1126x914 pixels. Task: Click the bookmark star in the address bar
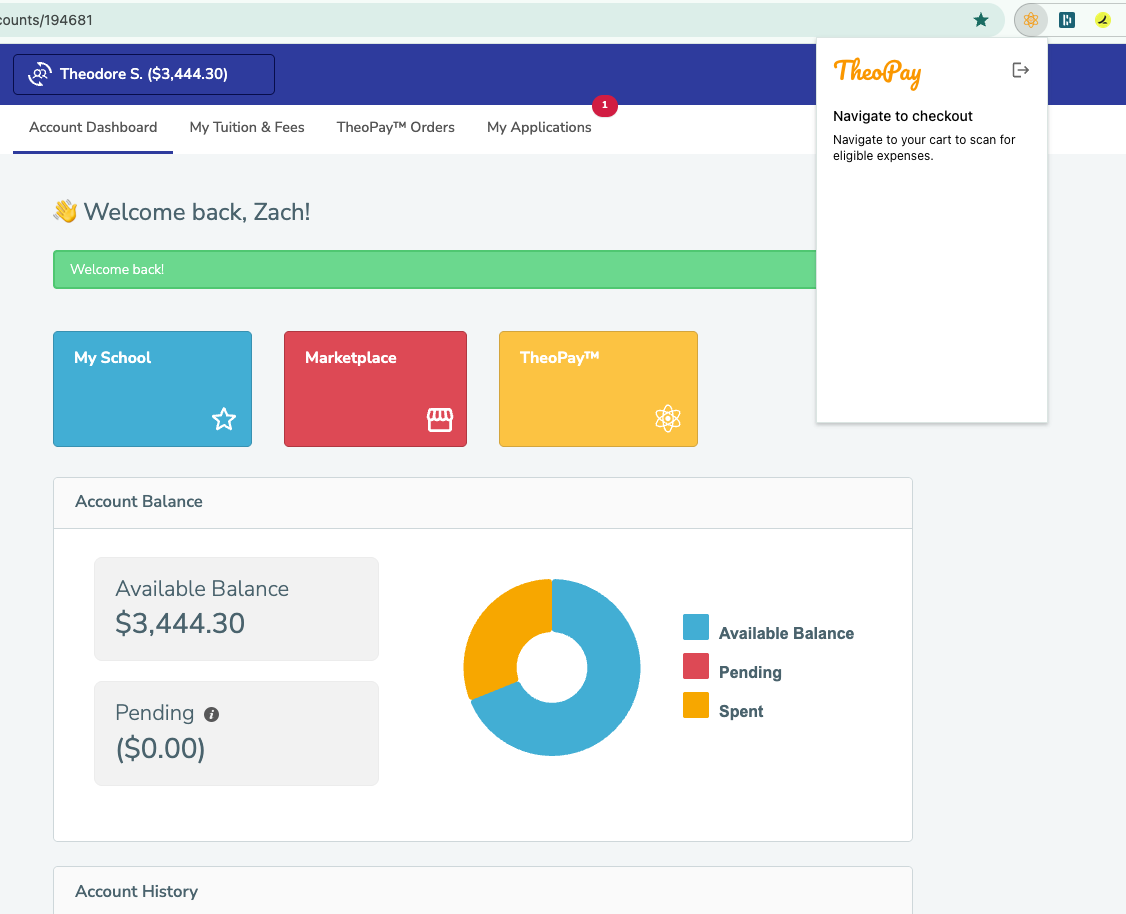tap(980, 20)
